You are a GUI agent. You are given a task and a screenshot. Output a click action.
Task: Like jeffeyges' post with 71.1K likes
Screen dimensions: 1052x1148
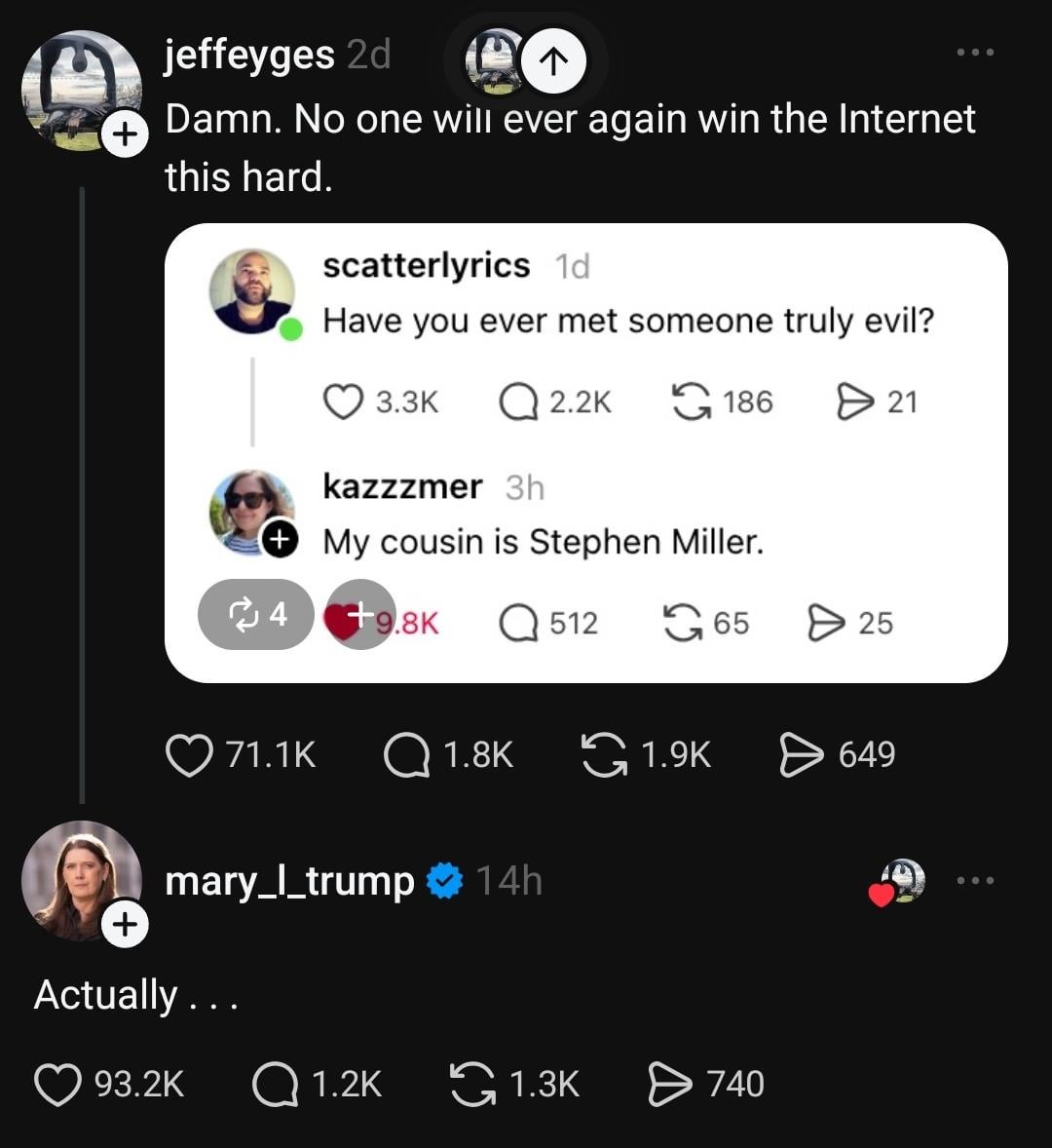[x=190, y=755]
